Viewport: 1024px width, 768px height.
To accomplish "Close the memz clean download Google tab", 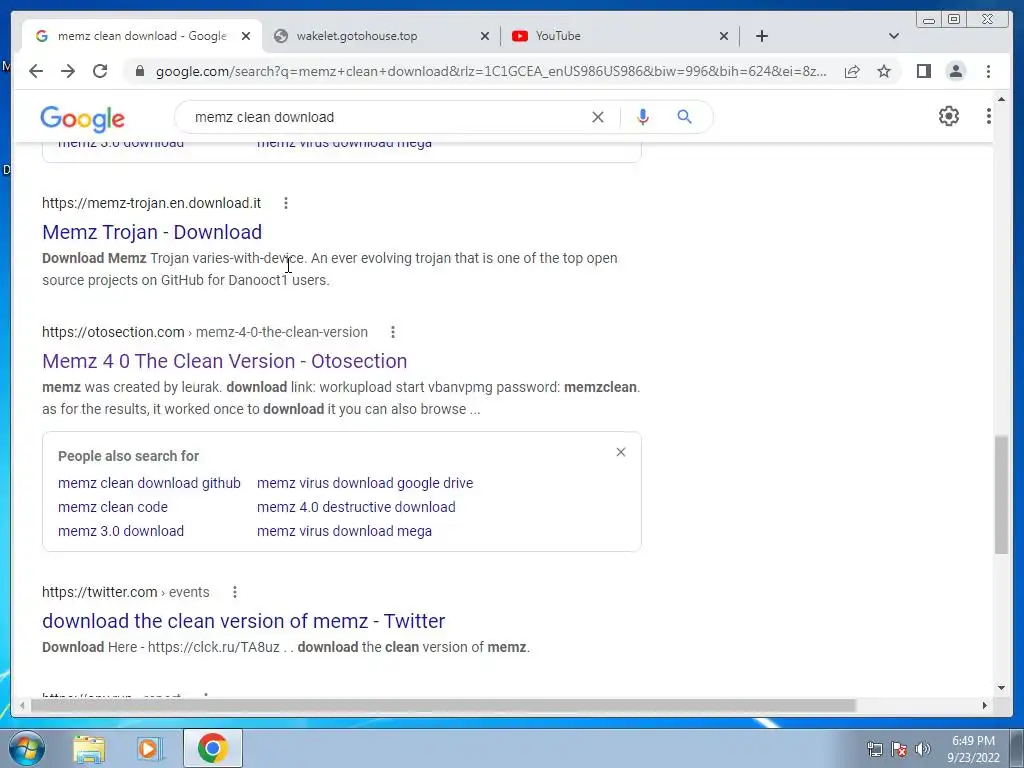I will 246,36.
